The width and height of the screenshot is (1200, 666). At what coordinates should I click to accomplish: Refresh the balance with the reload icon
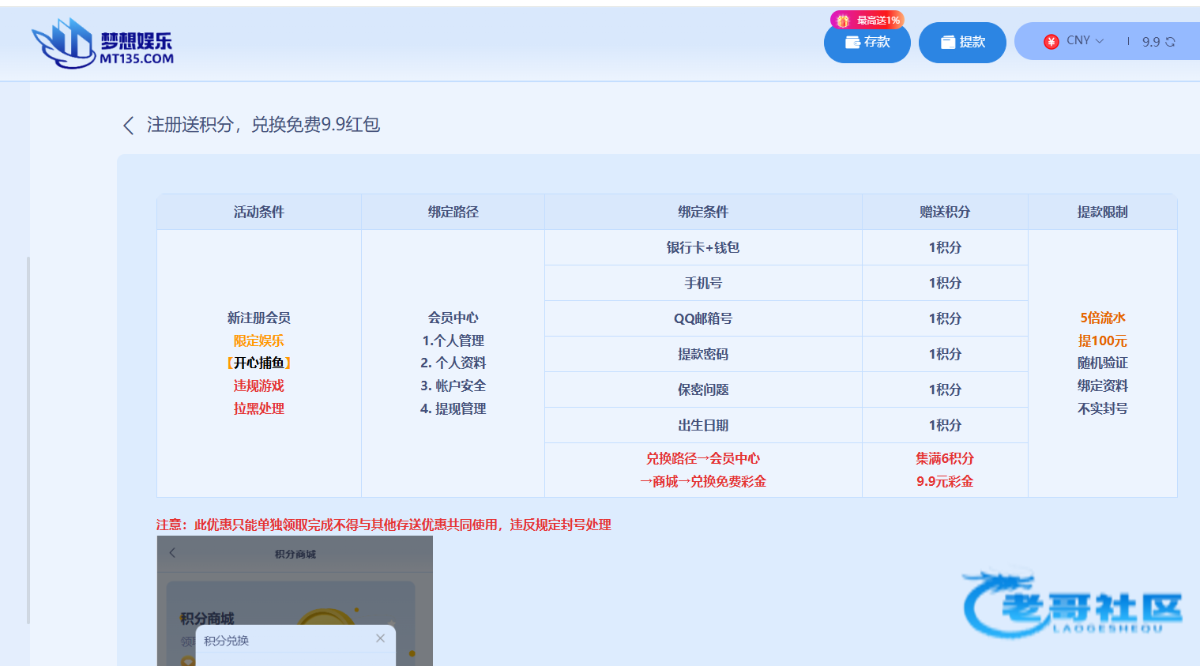coord(1170,42)
